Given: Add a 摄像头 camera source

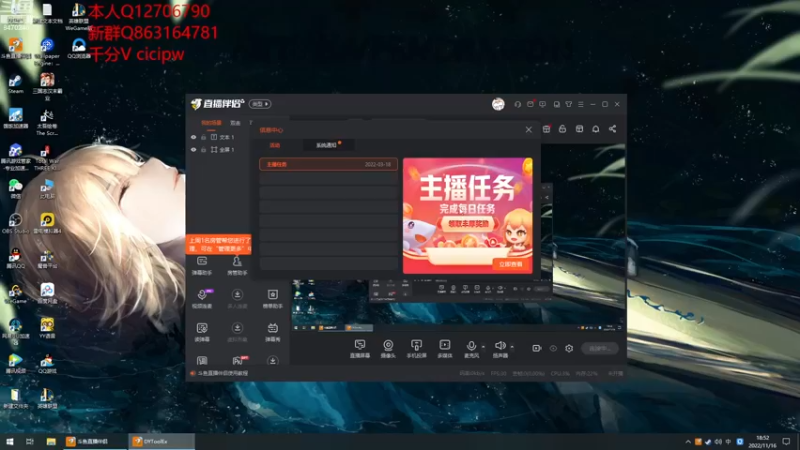Looking at the screenshot, I should (x=388, y=348).
